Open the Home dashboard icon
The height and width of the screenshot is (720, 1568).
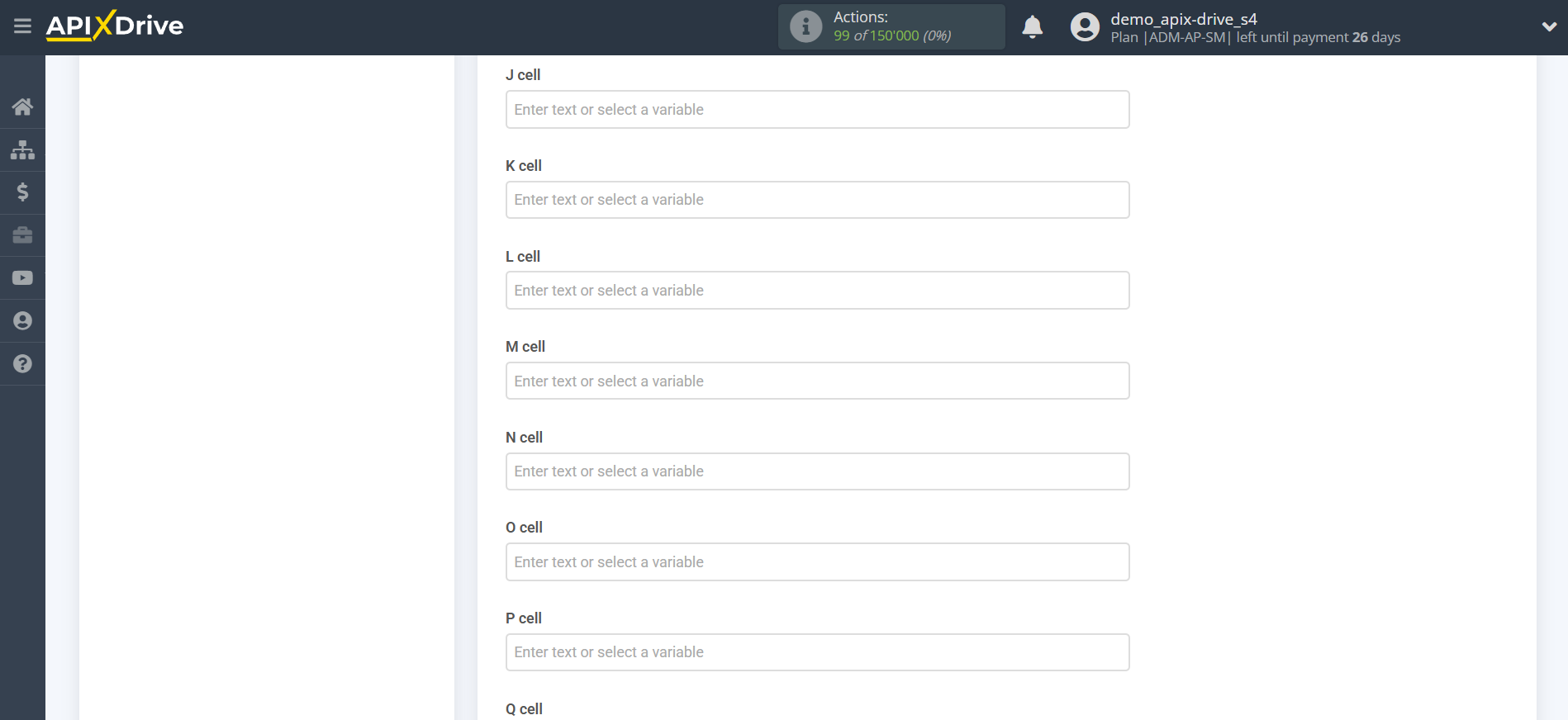click(x=22, y=106)
